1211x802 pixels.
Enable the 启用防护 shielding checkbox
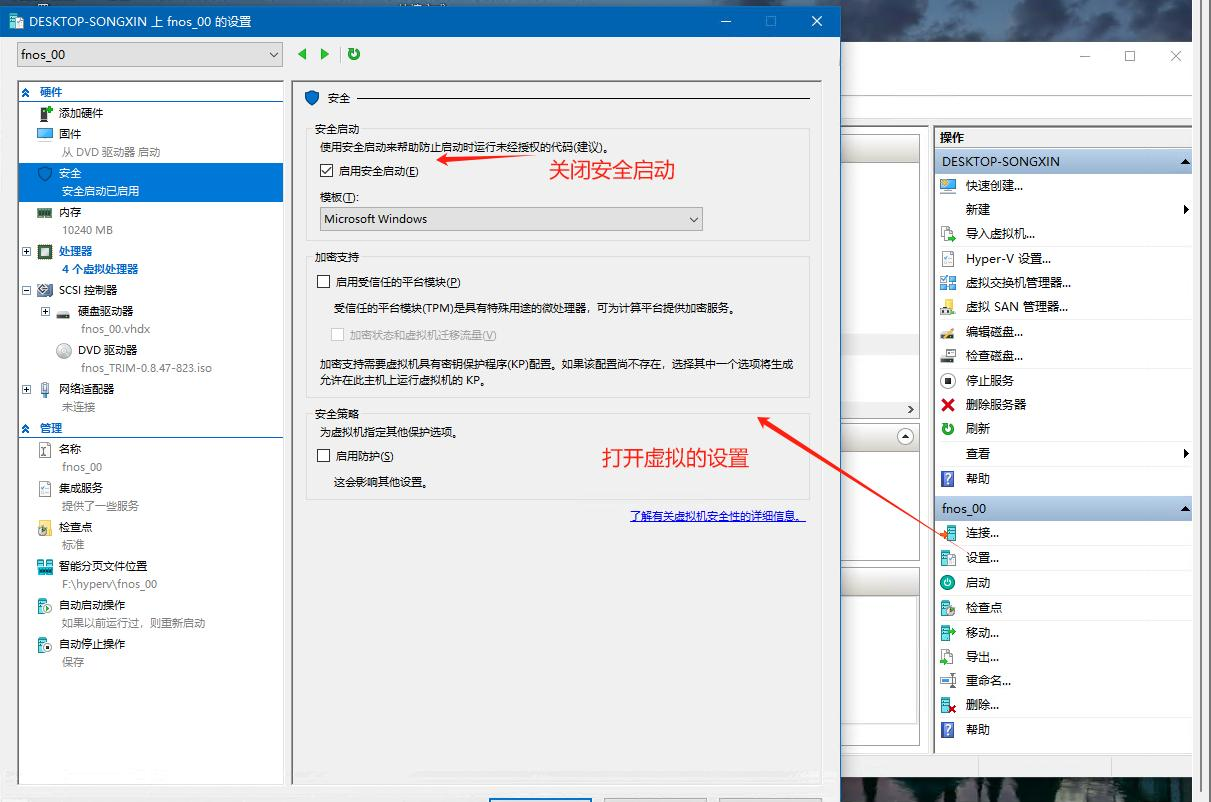point(323,456)
